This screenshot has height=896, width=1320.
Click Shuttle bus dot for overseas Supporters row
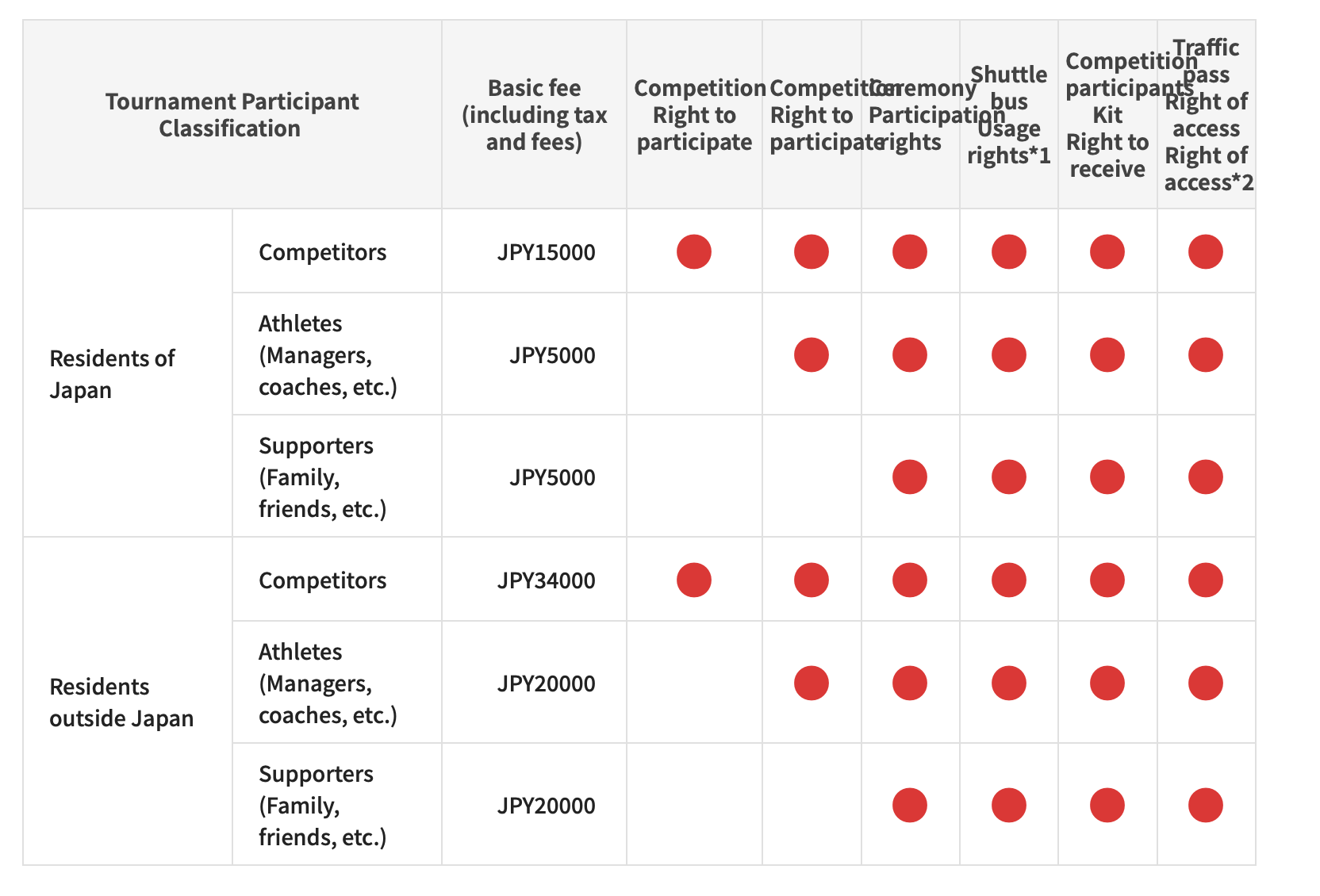[x=1008, y=806]
